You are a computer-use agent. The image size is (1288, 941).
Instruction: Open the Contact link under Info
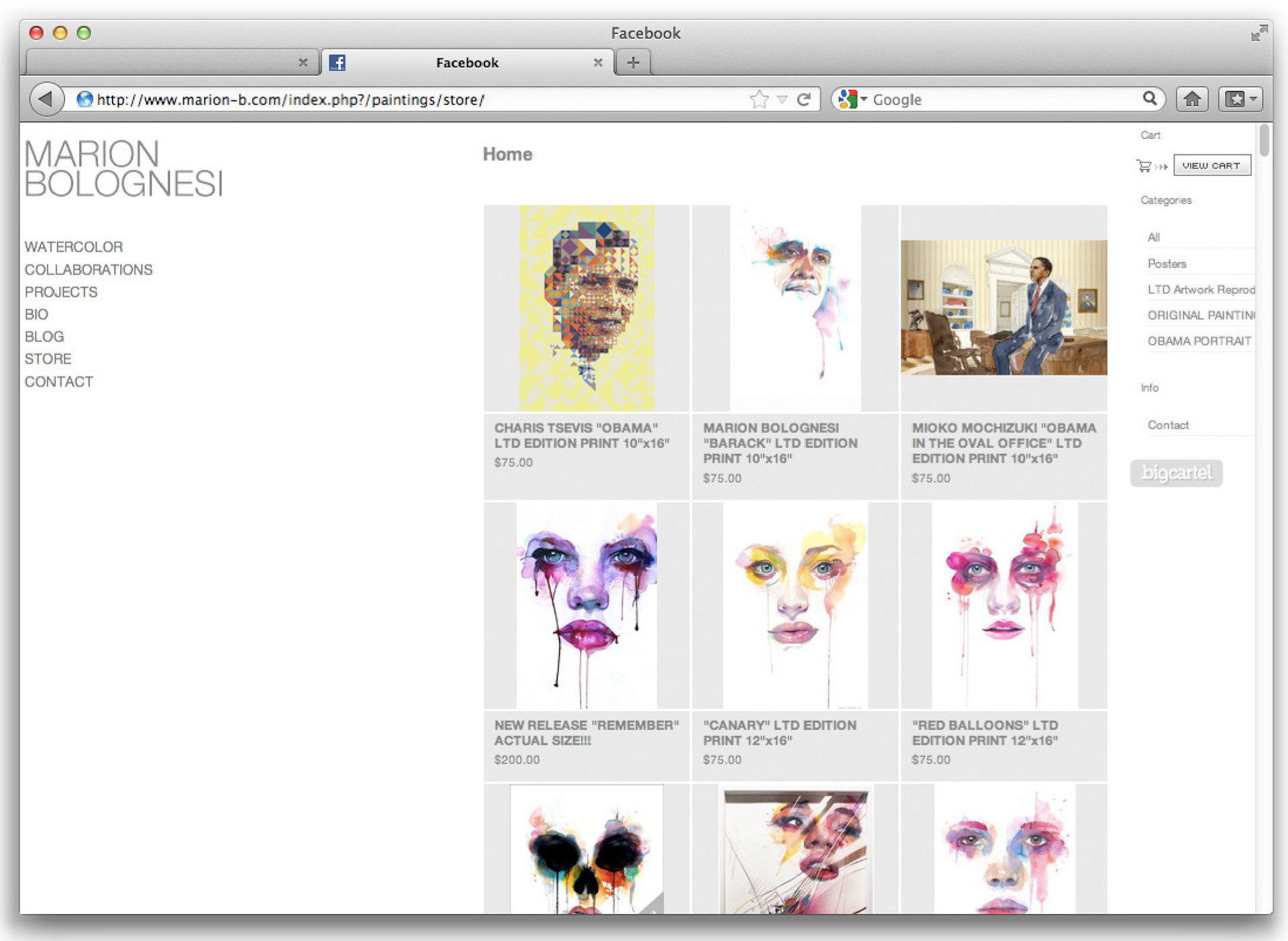click(x=1168, y=425)
